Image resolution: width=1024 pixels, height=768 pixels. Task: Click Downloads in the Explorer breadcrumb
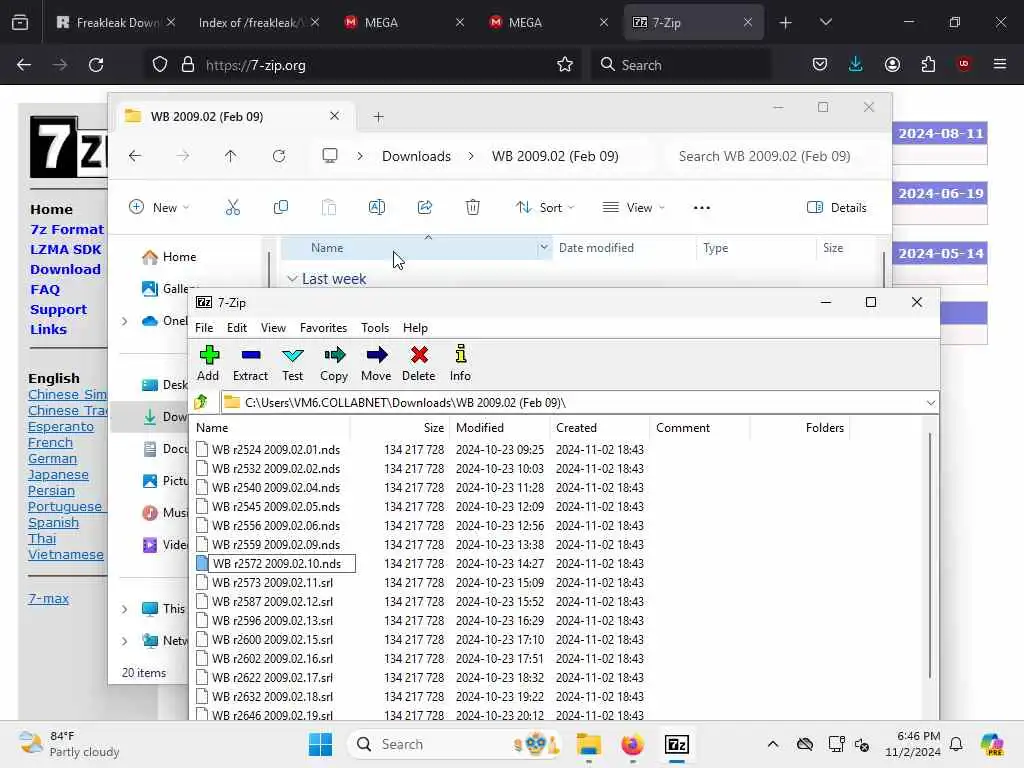pyautogui.click(x=416, y=156)
